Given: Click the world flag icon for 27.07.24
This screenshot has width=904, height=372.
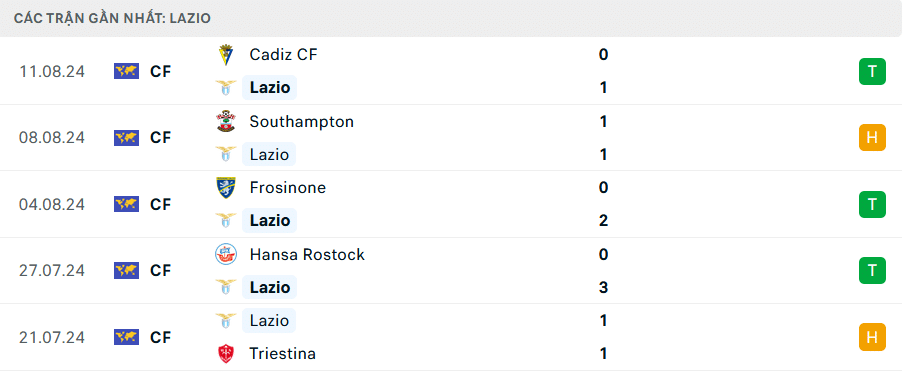Looking at the screenshot, I should tap(126, 270).
